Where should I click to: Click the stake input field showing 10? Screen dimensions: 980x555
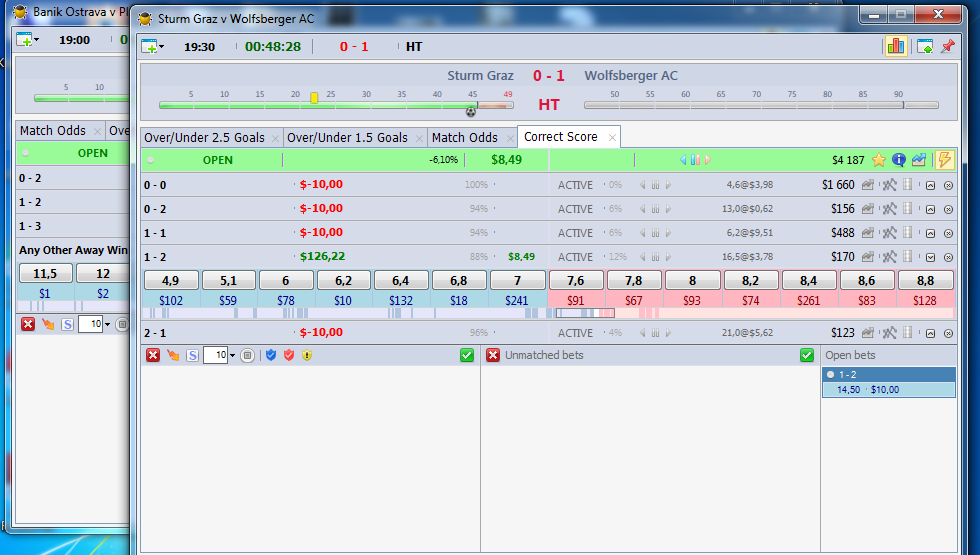coord(215,355)
